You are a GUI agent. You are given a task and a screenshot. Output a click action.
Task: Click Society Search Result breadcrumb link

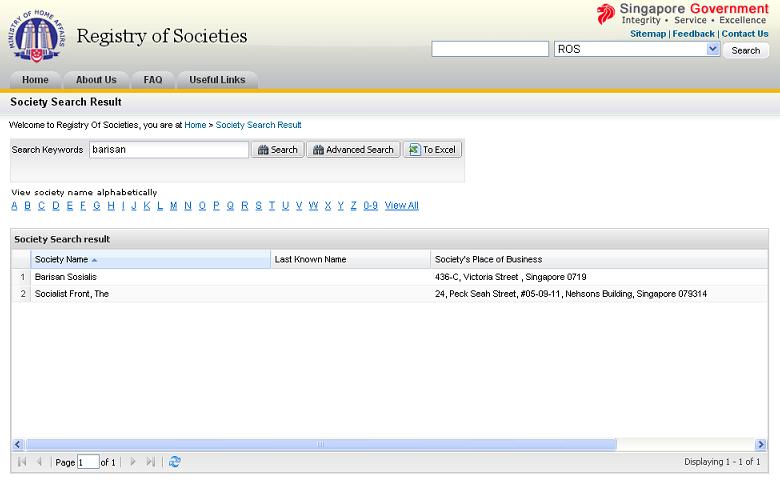(258, 125)
